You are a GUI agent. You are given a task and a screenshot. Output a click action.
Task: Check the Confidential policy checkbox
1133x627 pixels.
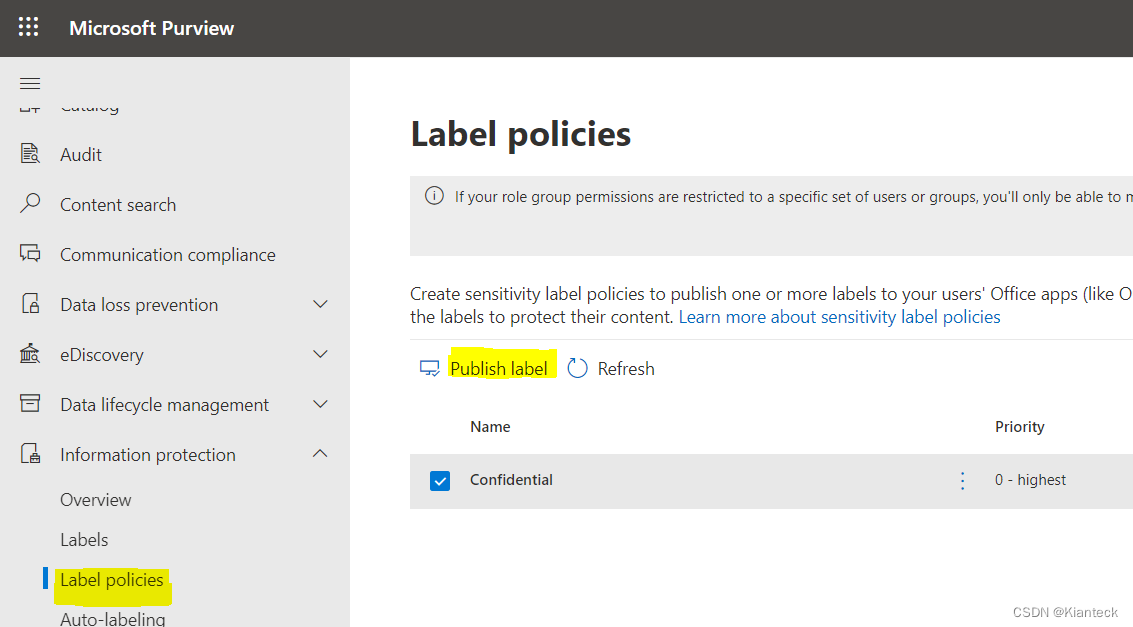click(440, 480)
